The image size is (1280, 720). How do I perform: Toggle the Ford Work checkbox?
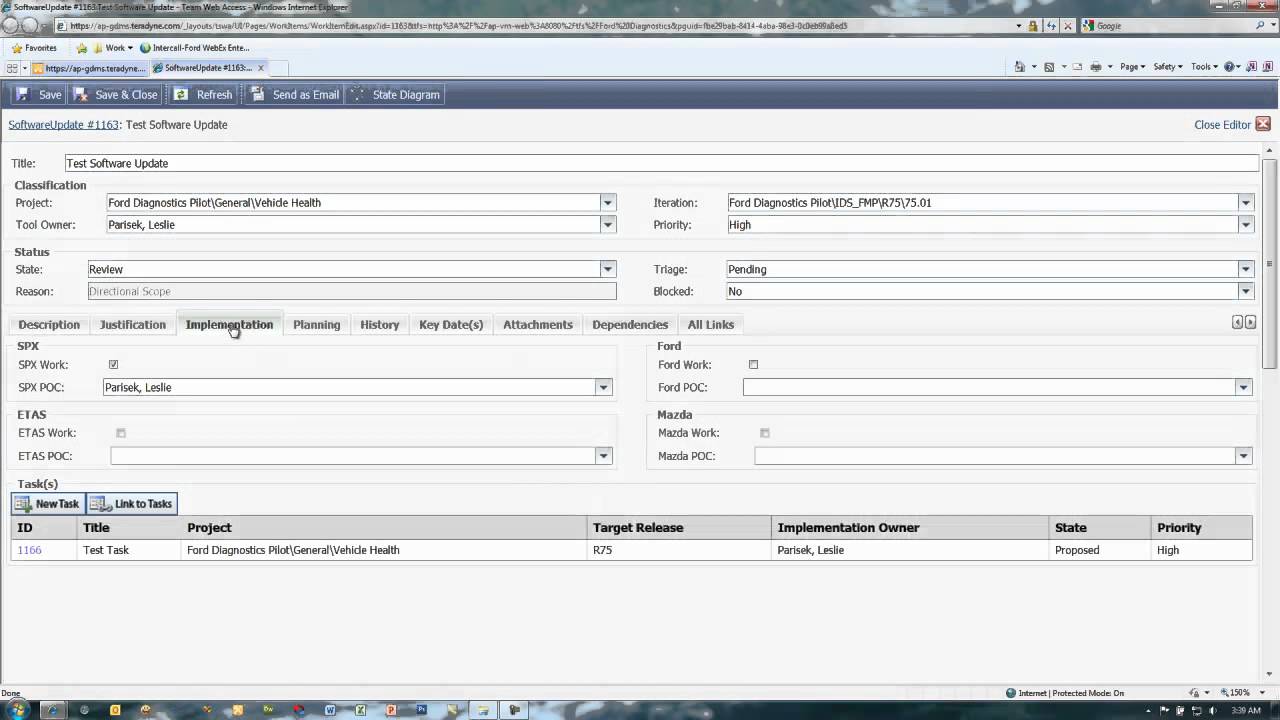tap(753, 365)
